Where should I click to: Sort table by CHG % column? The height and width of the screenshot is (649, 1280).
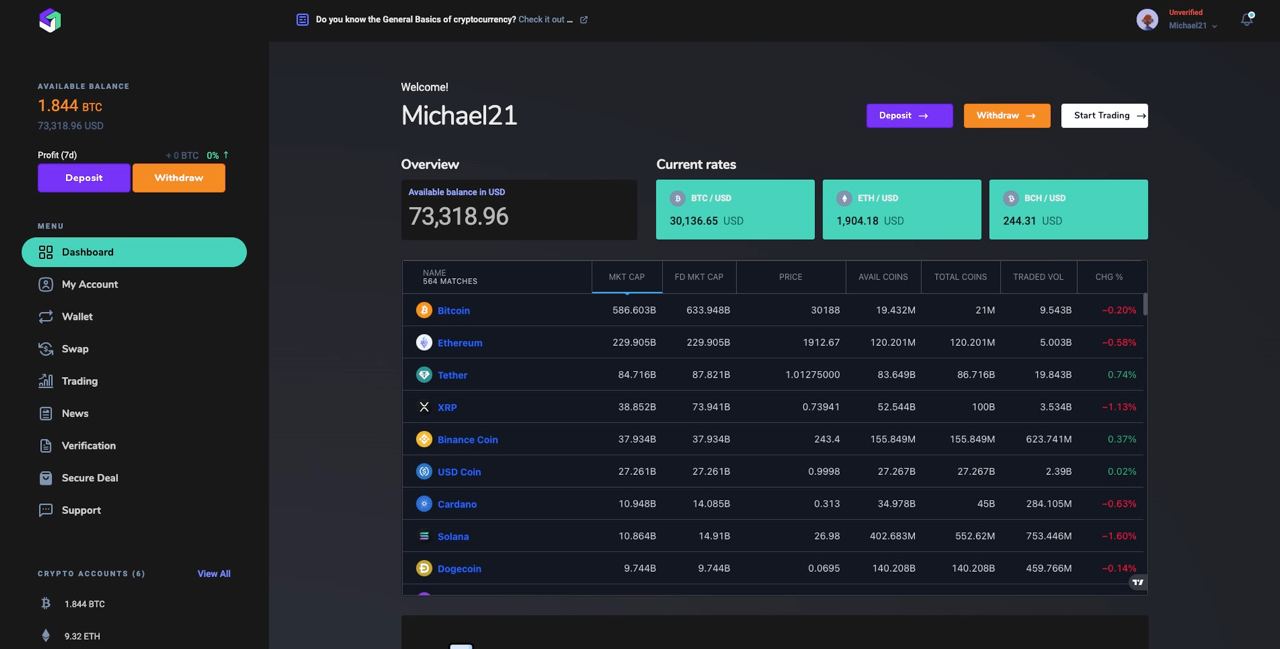[x=1109, y=277]
